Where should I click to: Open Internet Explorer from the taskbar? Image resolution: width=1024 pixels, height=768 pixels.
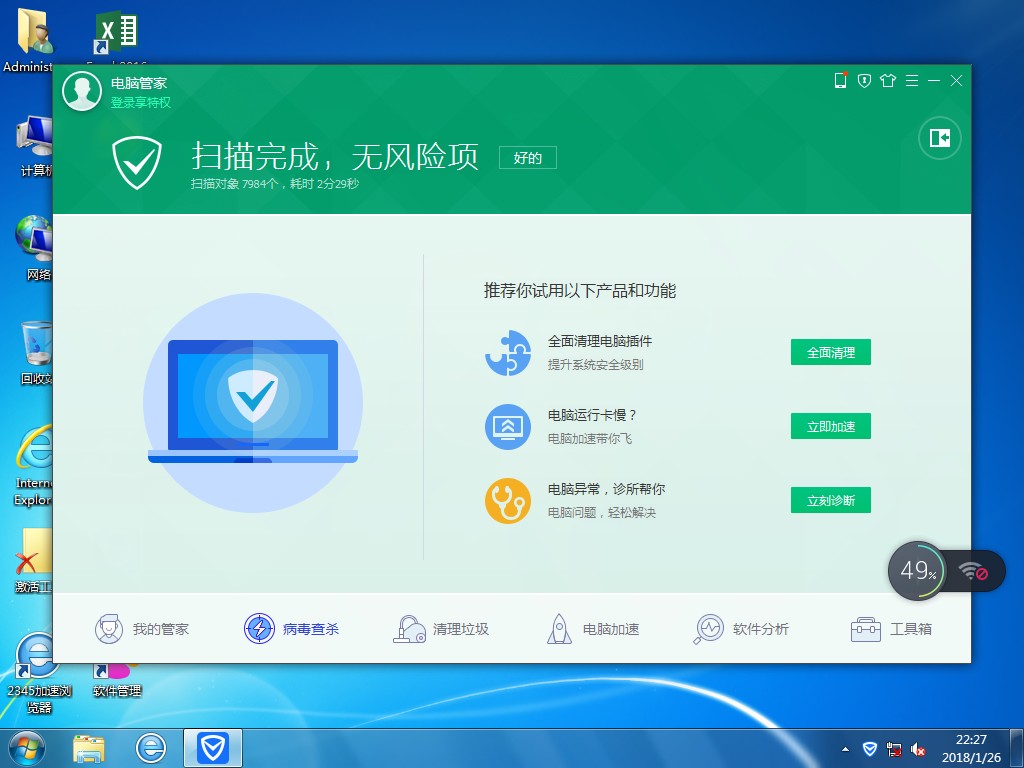[151, 748]
